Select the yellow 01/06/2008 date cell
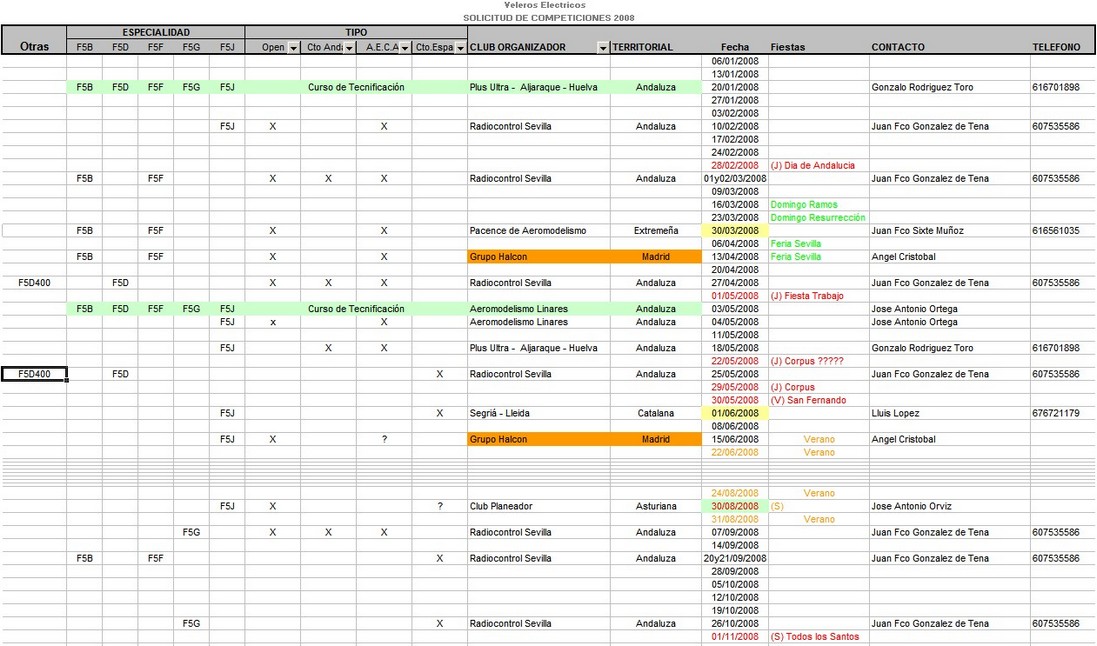The height and width of the screenshot is (646, 1097). 735,413
